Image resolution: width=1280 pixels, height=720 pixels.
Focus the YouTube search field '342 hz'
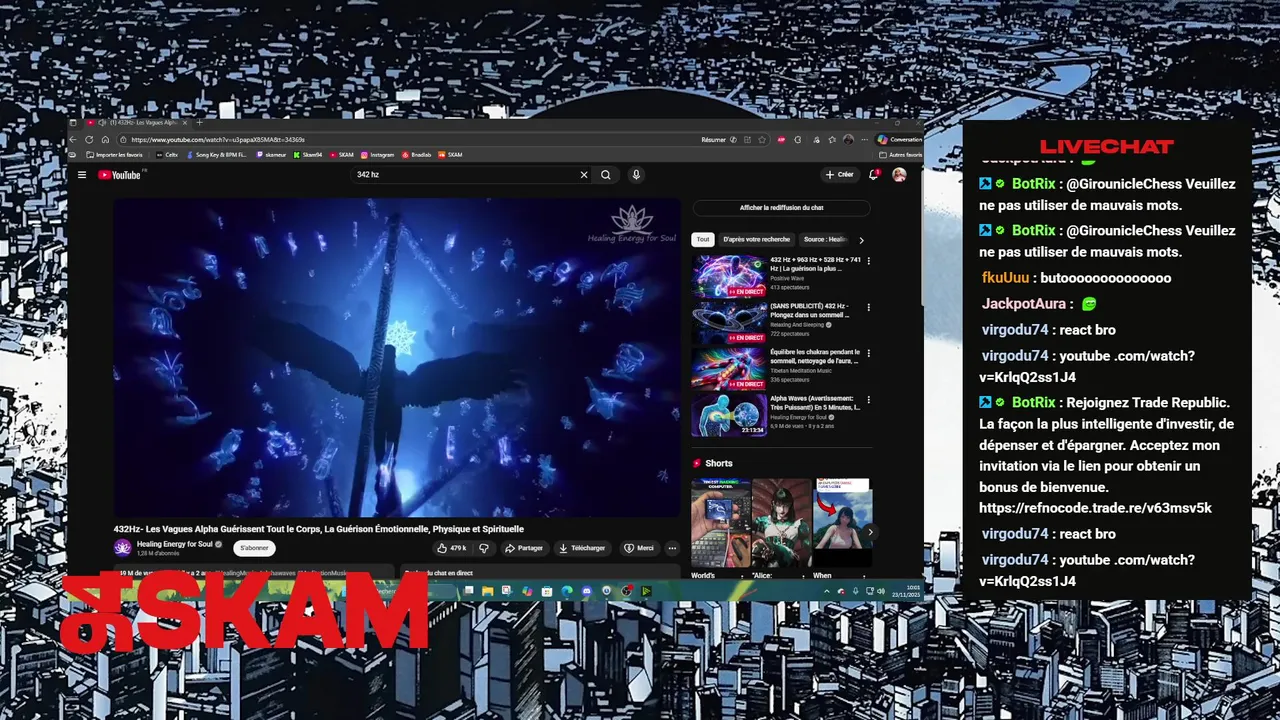pos(463,175)
